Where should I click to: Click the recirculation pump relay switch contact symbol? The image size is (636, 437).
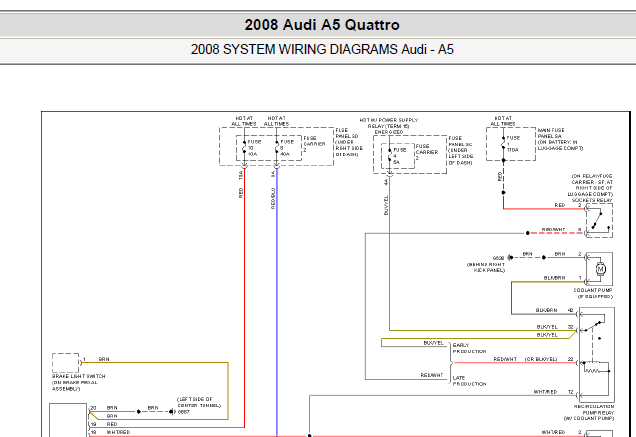(595, 325)
